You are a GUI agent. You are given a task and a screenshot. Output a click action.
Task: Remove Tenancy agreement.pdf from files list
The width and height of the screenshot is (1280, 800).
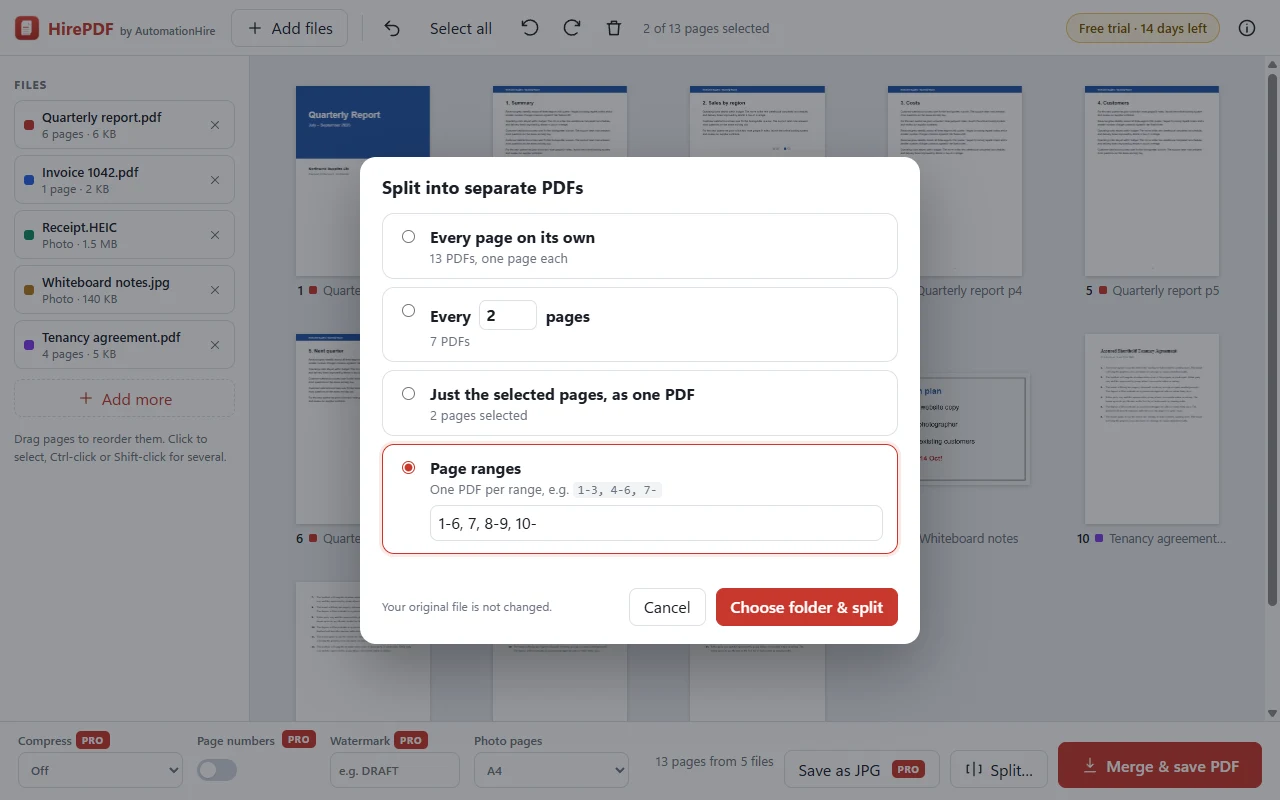pyautogui.click(x=215, y=345)
